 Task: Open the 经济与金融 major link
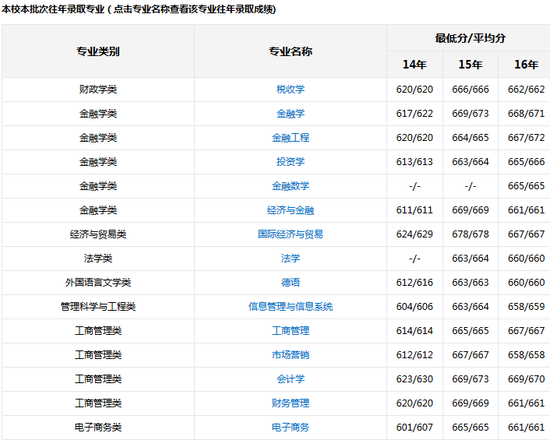[x=290, y=210]
